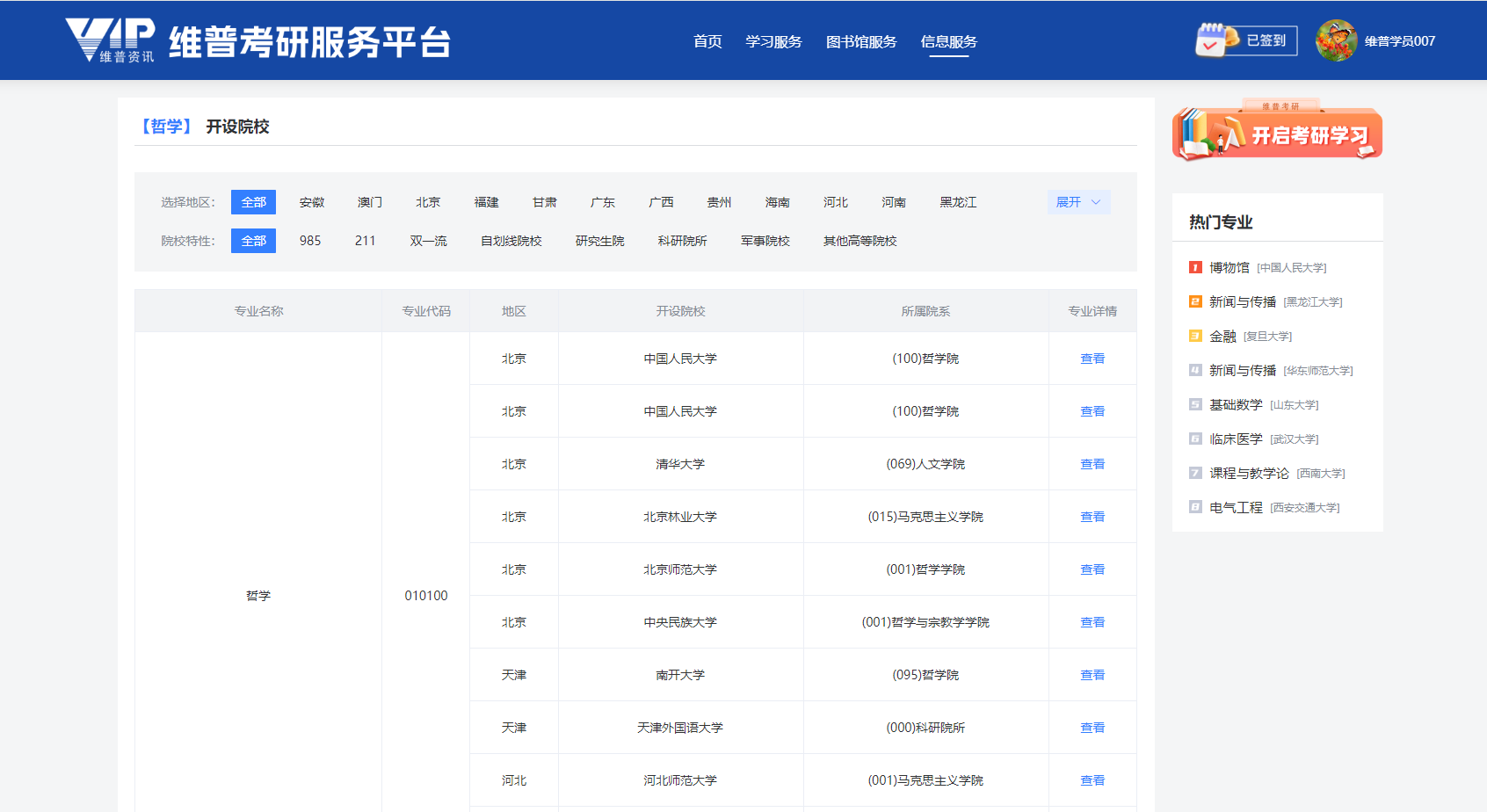
Task: Click the calendar check-in icon
Action: pyautogui.click(x=1216, y=40)
